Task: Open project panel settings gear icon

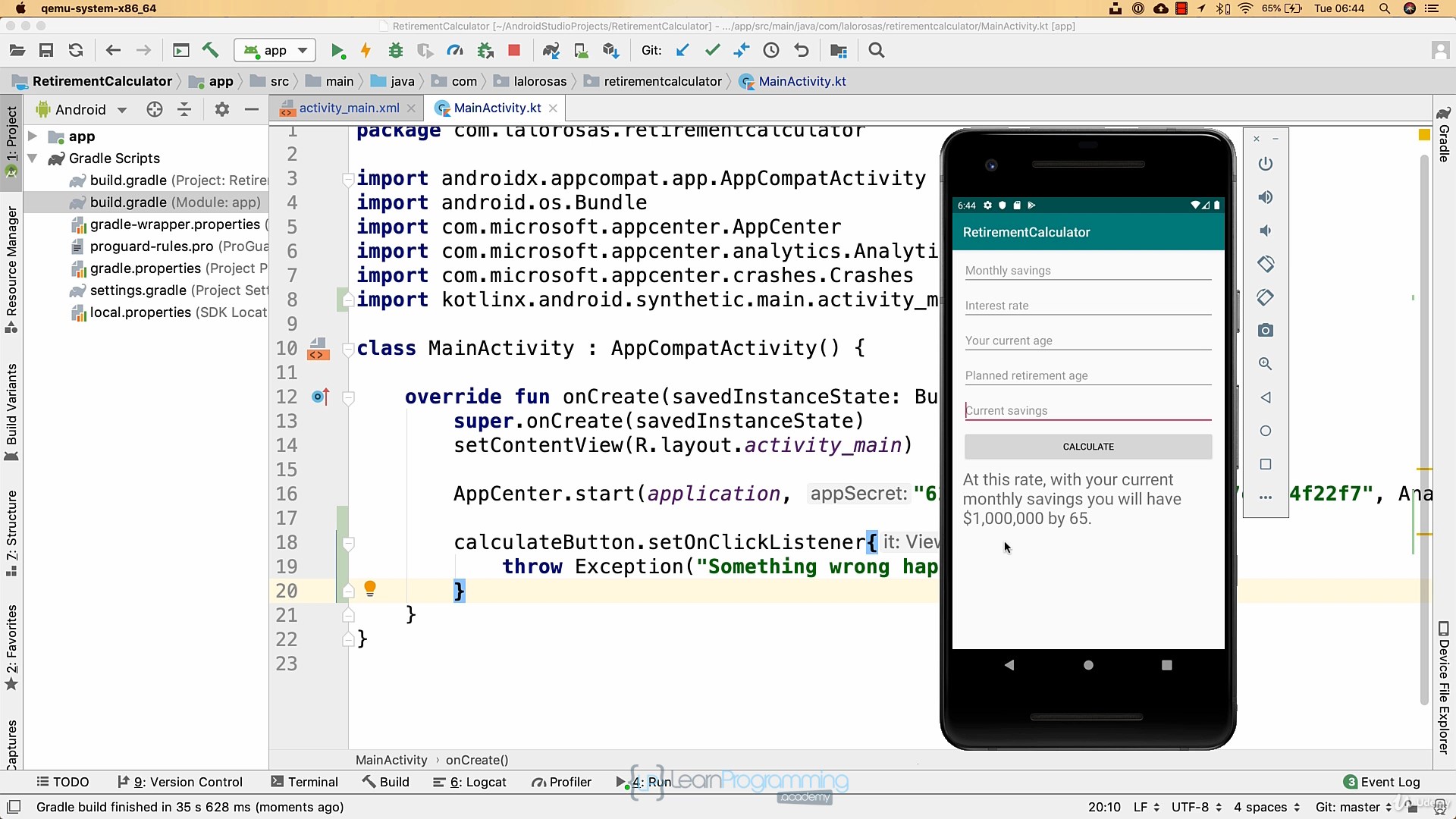Action: (221, 109)
